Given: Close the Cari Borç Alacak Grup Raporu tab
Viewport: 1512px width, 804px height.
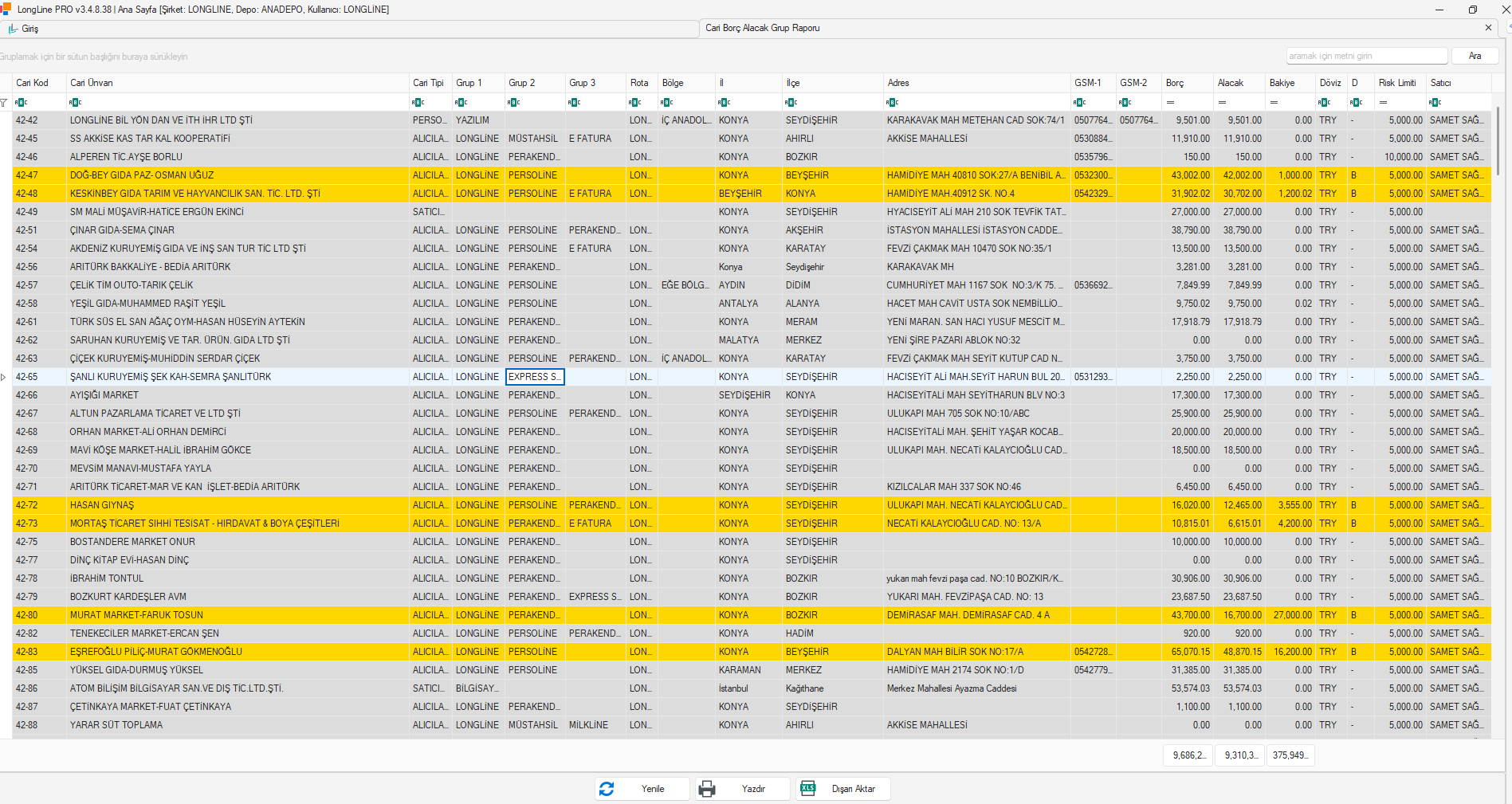Looking at the screenshot, I should click(x=1488, y=28).
